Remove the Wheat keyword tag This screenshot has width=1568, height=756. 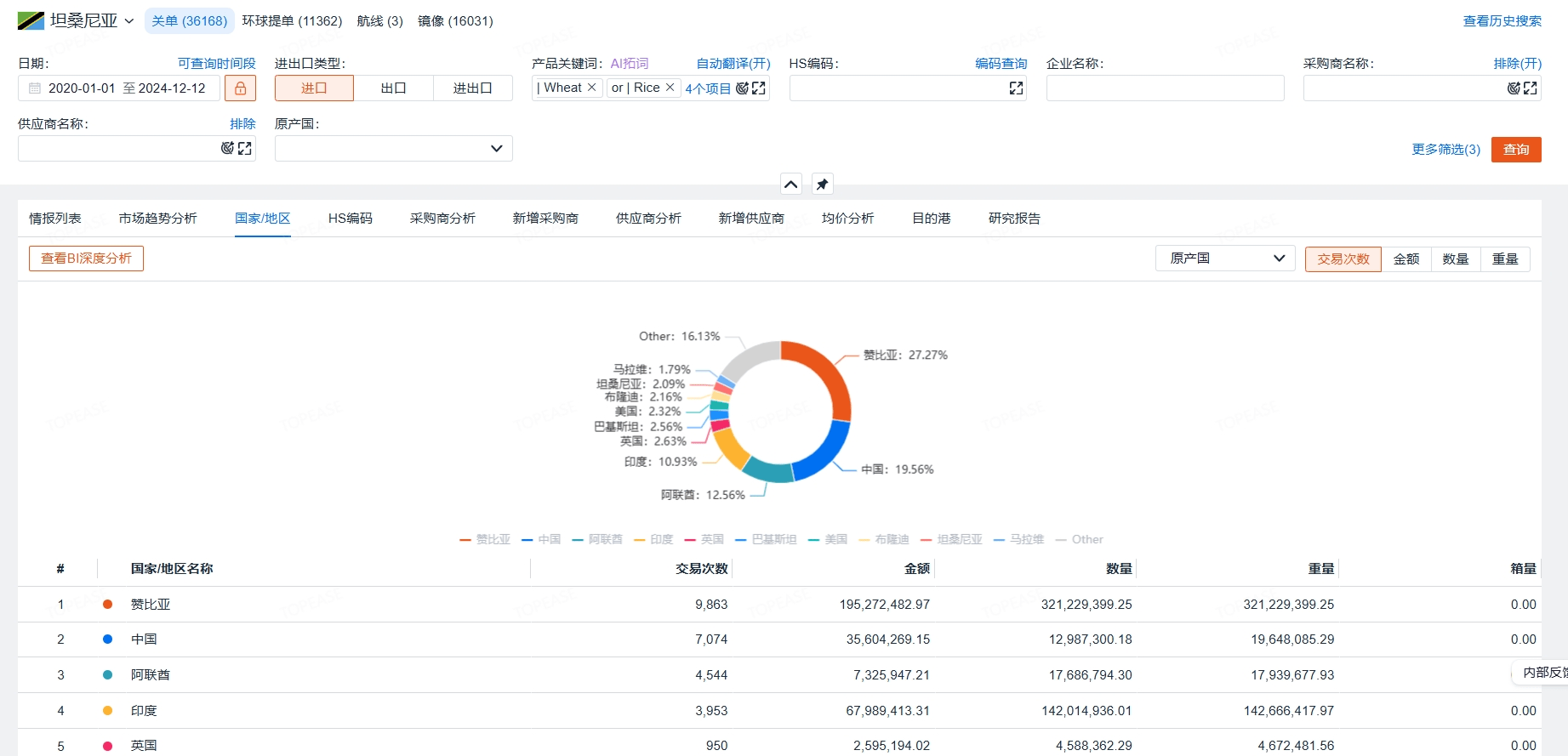pos(592,88)
